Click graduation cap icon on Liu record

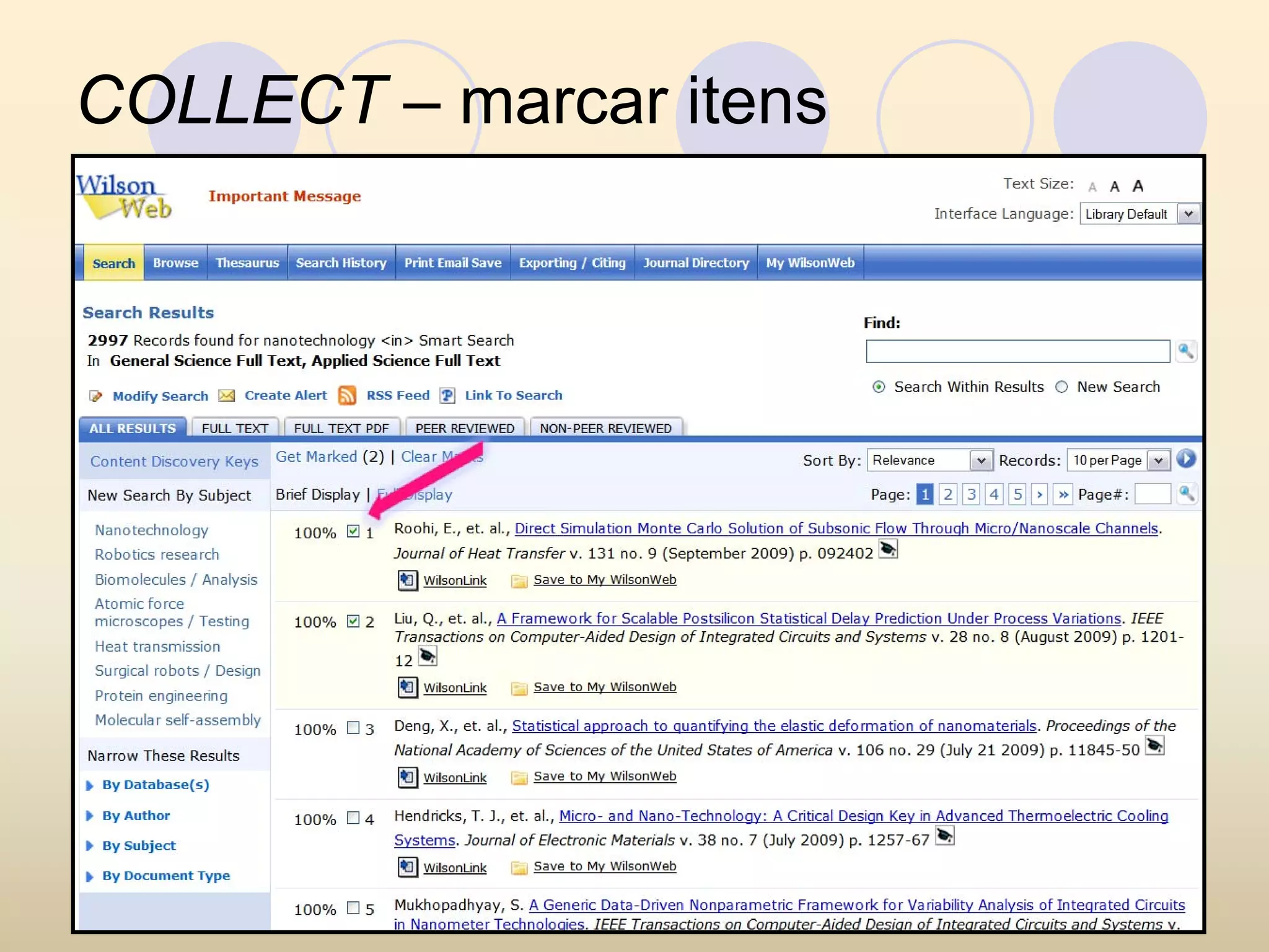click(x=428, y=655)
